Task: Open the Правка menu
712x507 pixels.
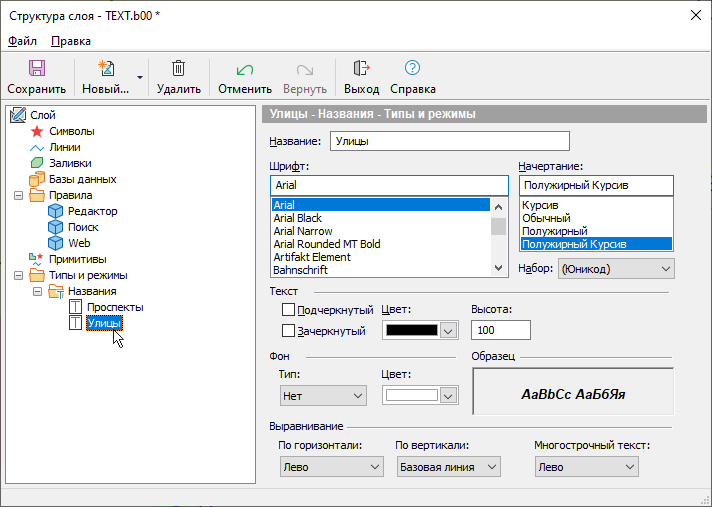Action: tap(70, 41)
